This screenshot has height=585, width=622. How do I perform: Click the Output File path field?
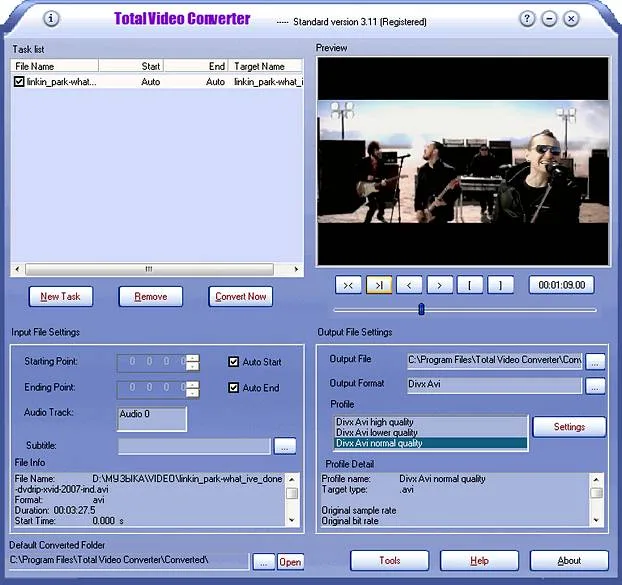click(495, 361)
